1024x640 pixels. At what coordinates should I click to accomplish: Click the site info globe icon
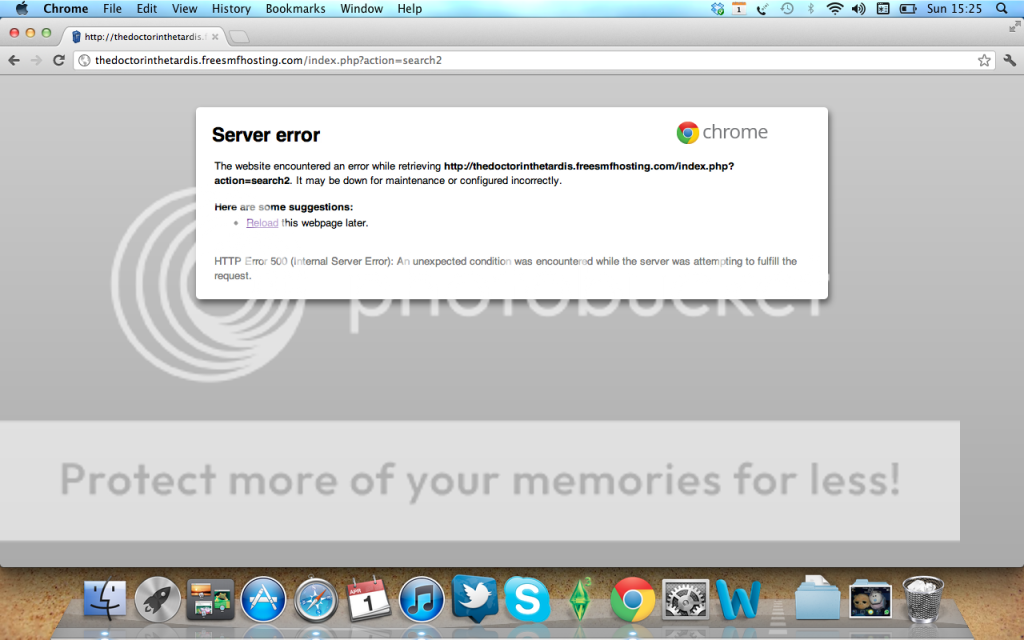pyautogui.click(x=84, y=60)
